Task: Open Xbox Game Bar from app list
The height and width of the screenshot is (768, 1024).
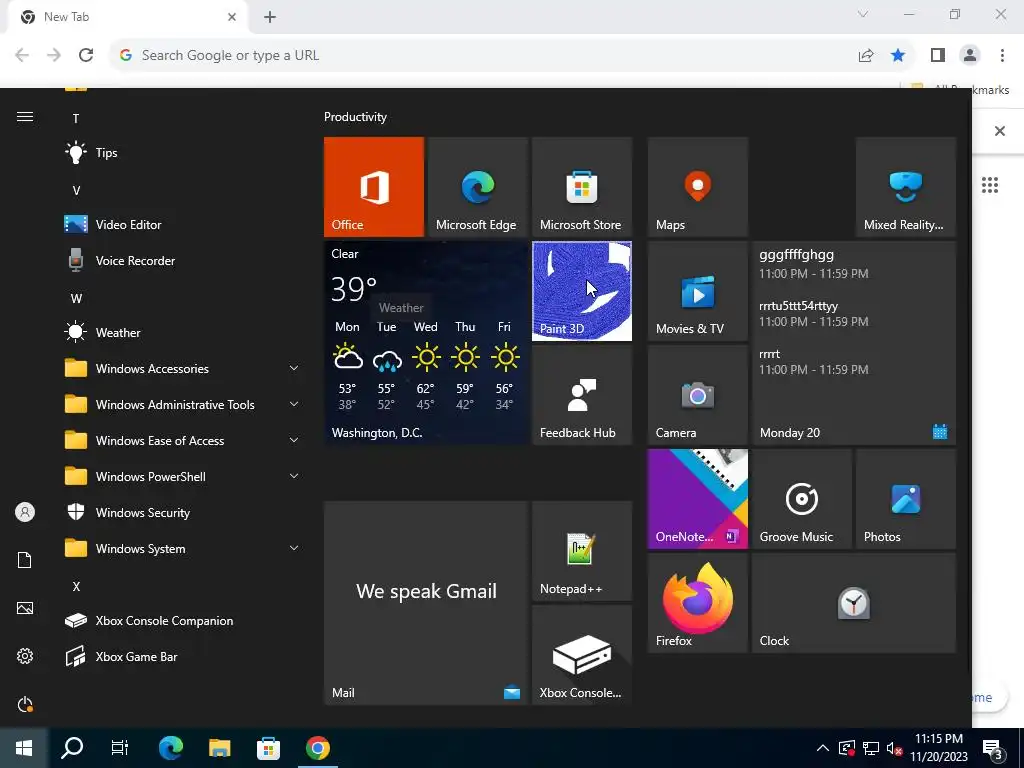Action: click(x=183, y=656)
